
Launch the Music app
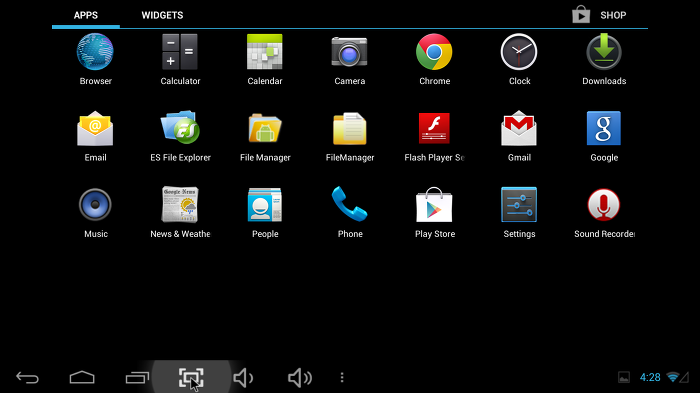click(x=95, y=205)
